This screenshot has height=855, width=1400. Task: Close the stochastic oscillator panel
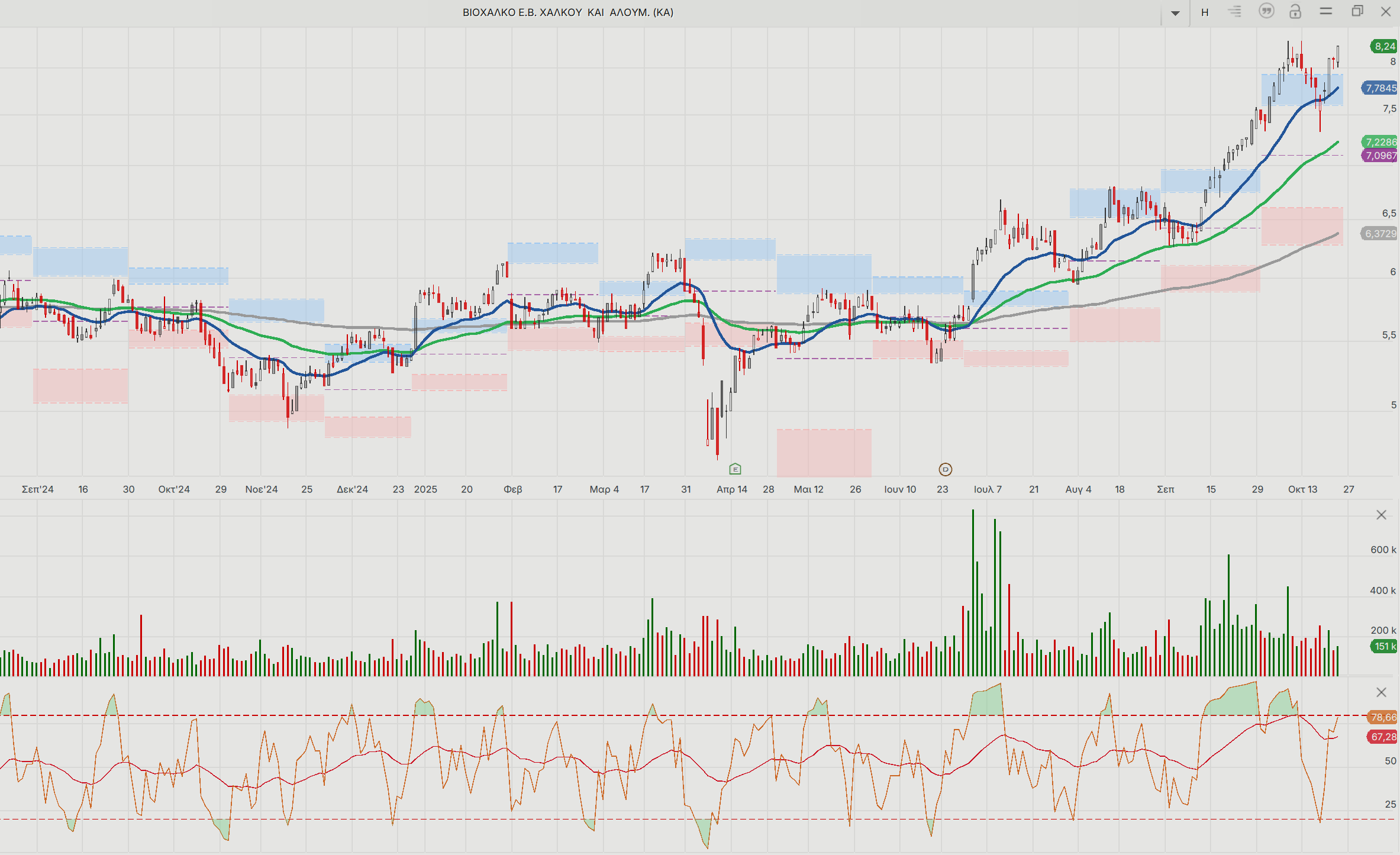tap(1381, 692)
